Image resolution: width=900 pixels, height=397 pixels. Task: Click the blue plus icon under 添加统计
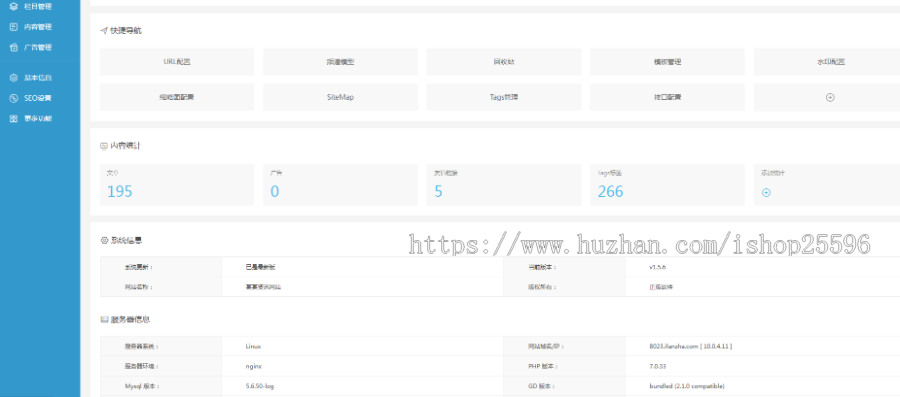[766, 193]
